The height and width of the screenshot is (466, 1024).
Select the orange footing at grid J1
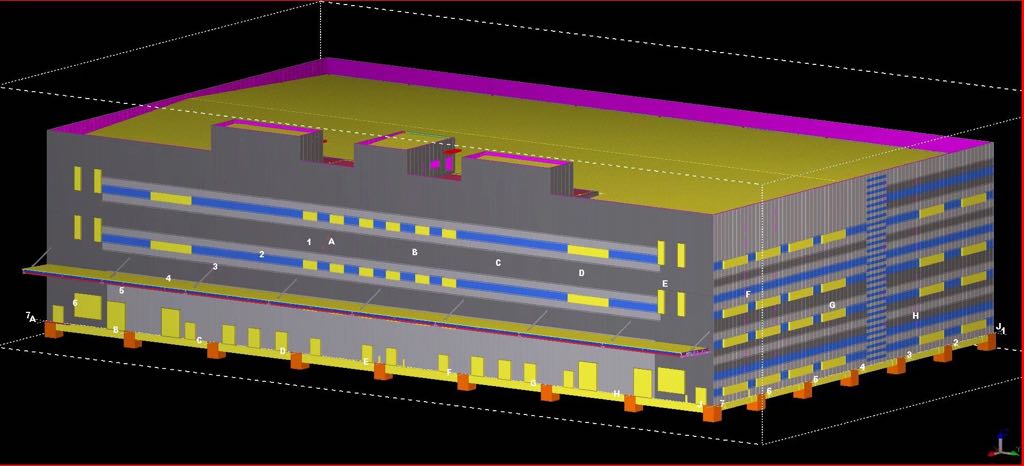click(987, 342)
